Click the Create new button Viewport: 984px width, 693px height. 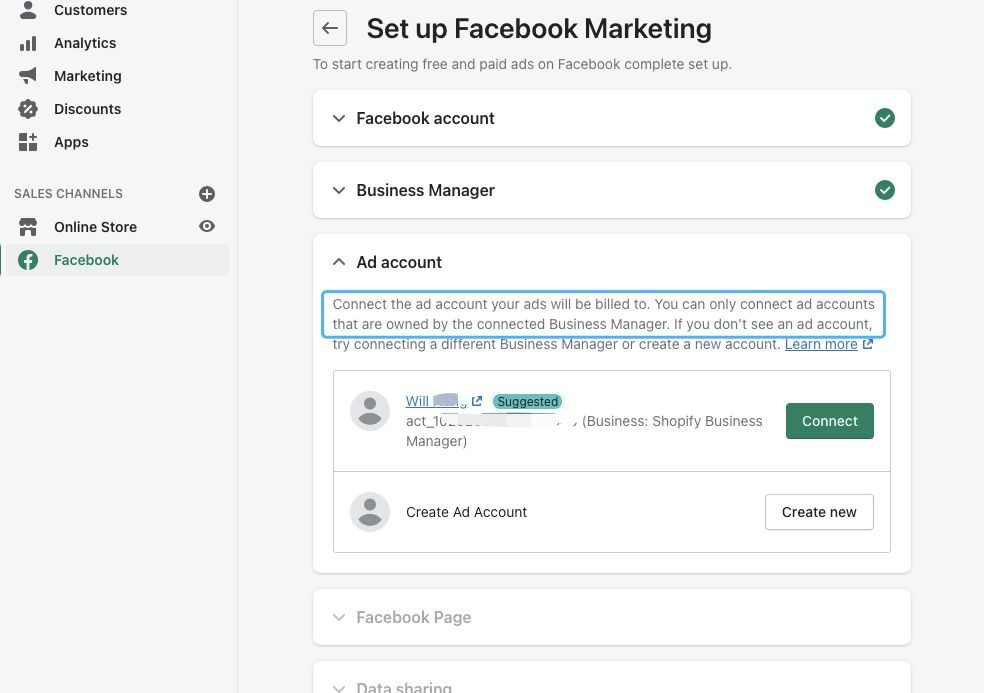tap(818, 512)
